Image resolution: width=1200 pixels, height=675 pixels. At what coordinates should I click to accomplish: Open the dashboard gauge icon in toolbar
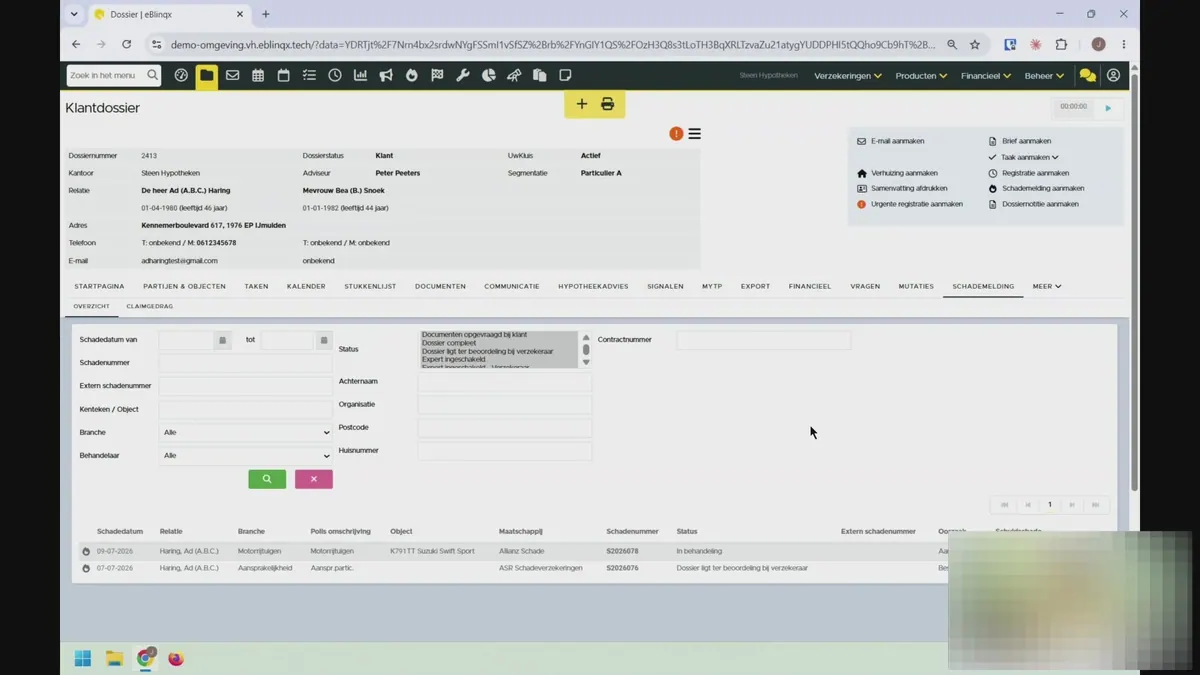point(181,75)
